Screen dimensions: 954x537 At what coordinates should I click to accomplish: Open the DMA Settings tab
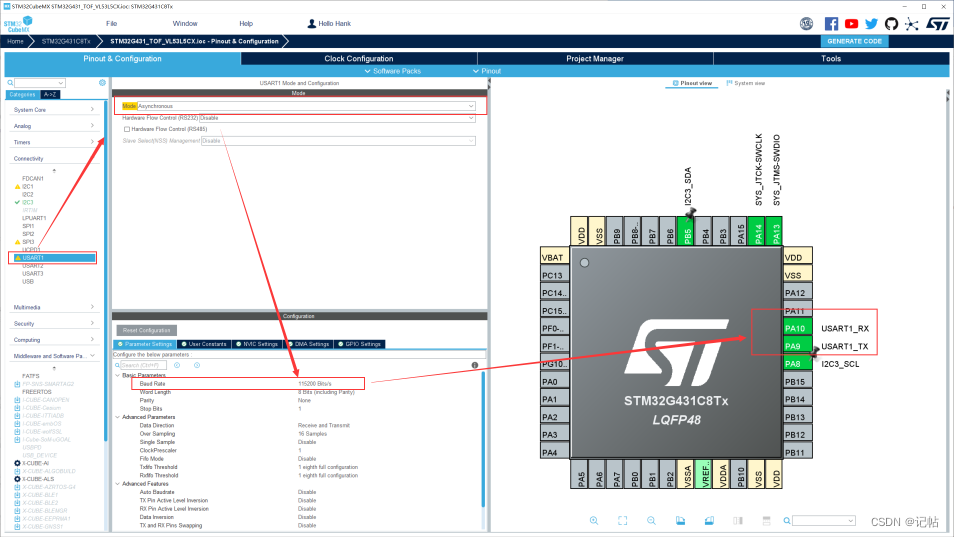pyautogui.click(x=308, y=344)
